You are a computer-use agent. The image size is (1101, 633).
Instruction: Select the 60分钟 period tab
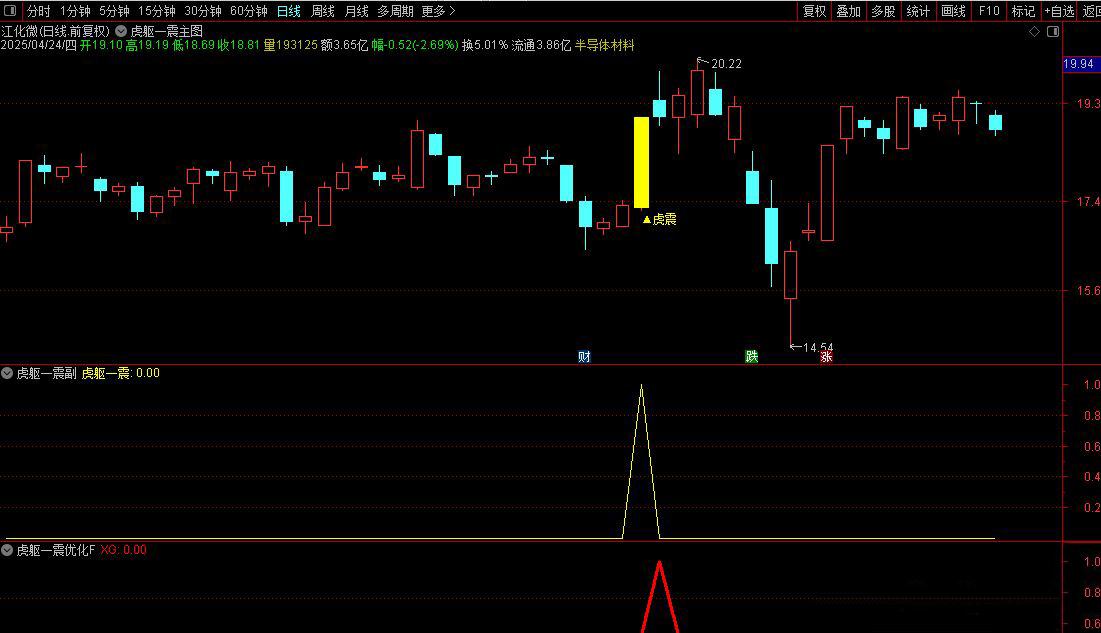249,11
